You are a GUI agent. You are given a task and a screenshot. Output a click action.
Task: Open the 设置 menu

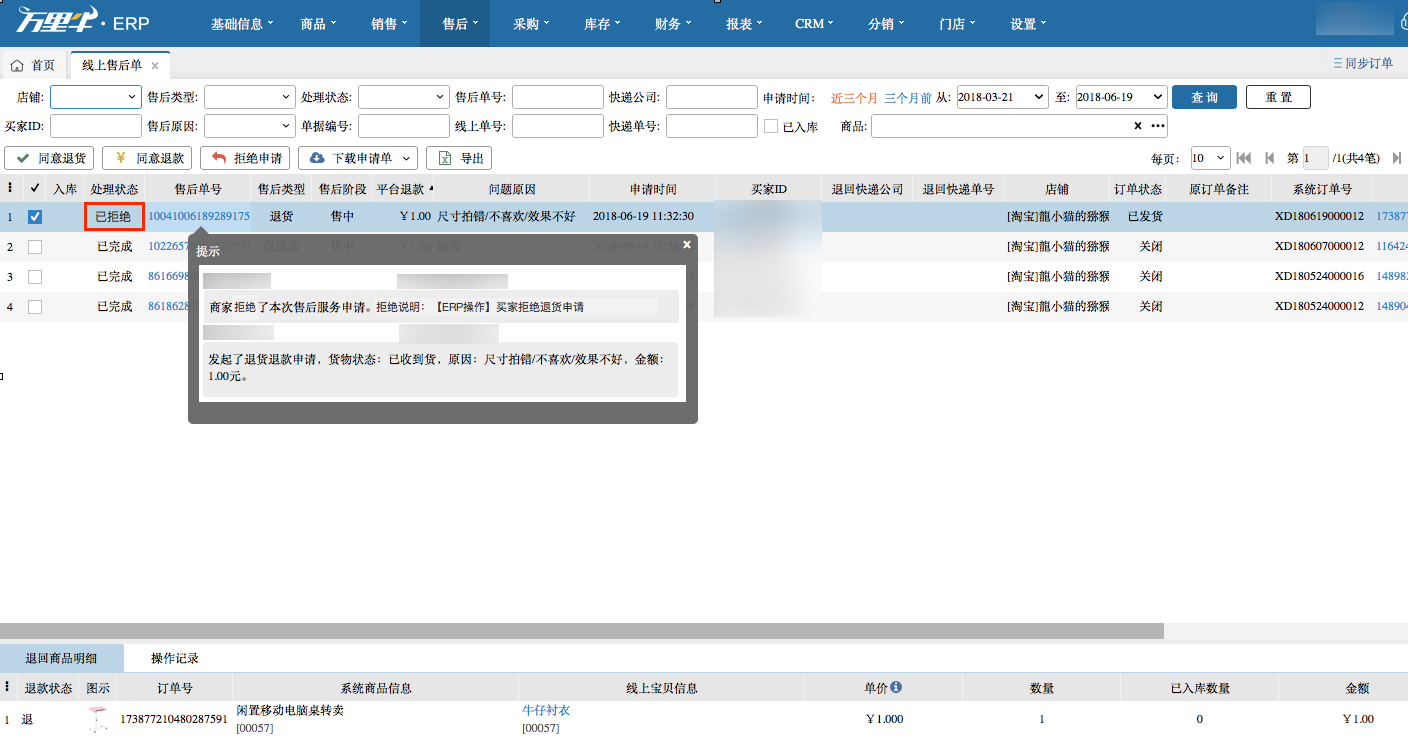pos(1028,23)
